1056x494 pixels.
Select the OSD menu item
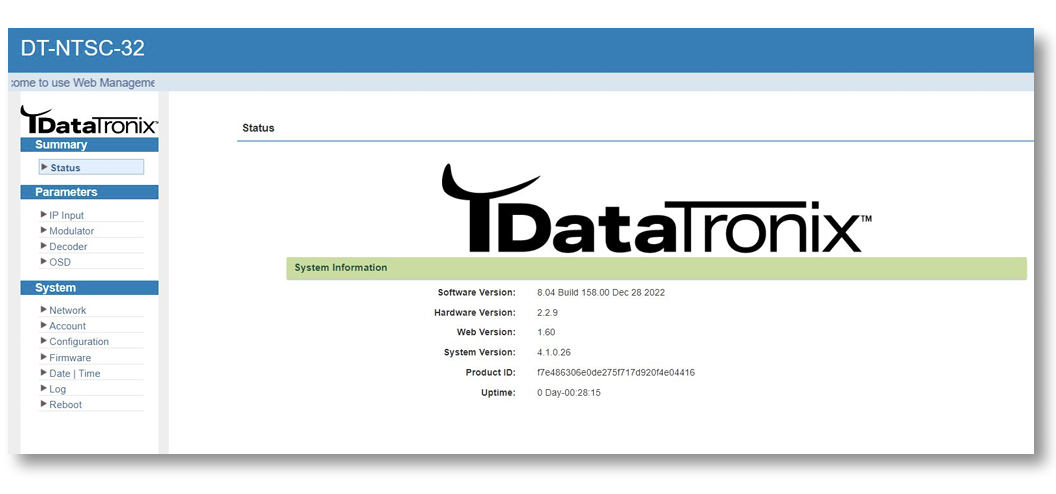(x=60, y=262)
